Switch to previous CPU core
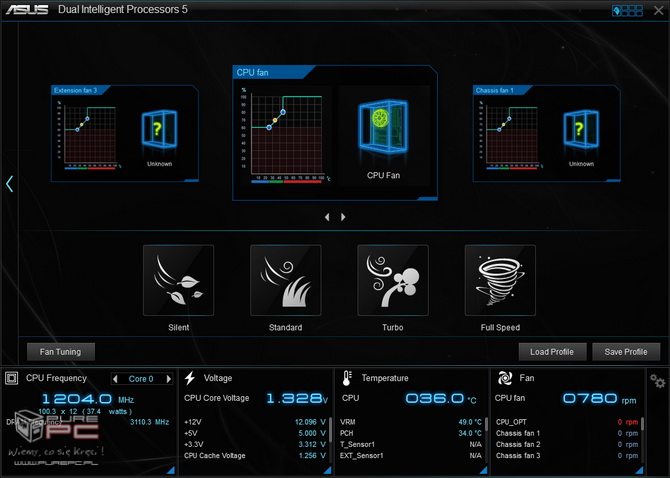670x478 pixels. click(115, 379)
